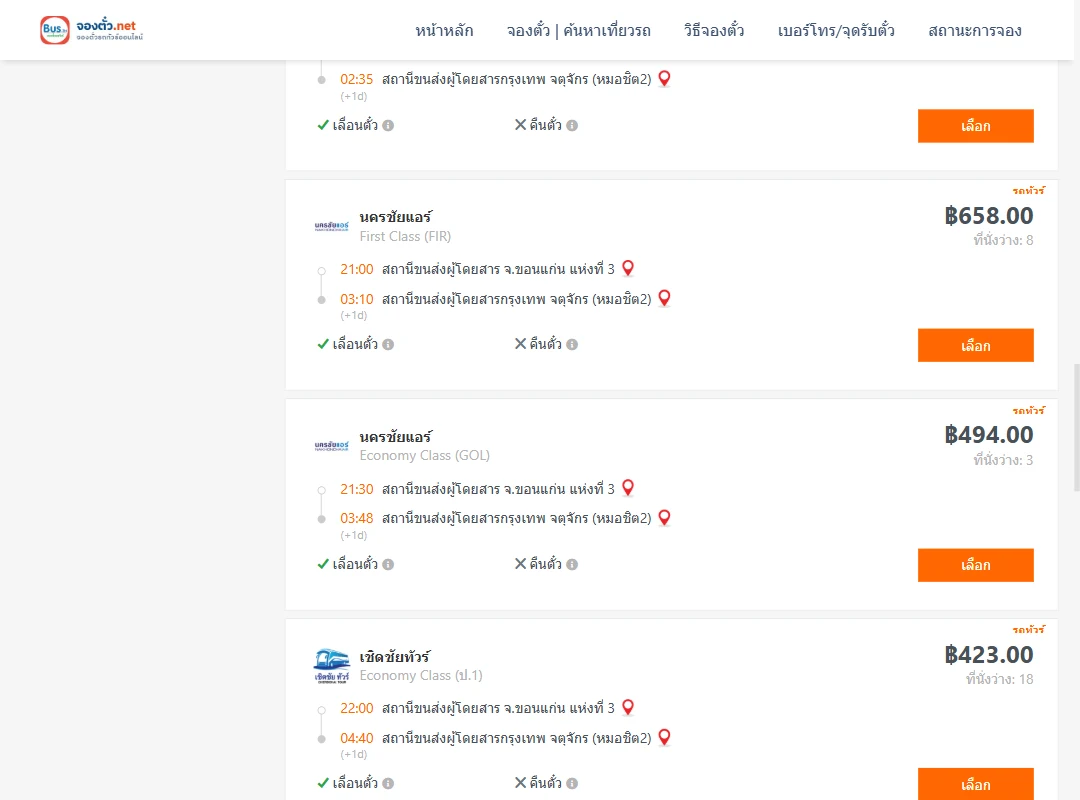Open เบอร์โทร/จุดรับตั๋ว menu item
Screen dimensions: 1080x800
836,30
